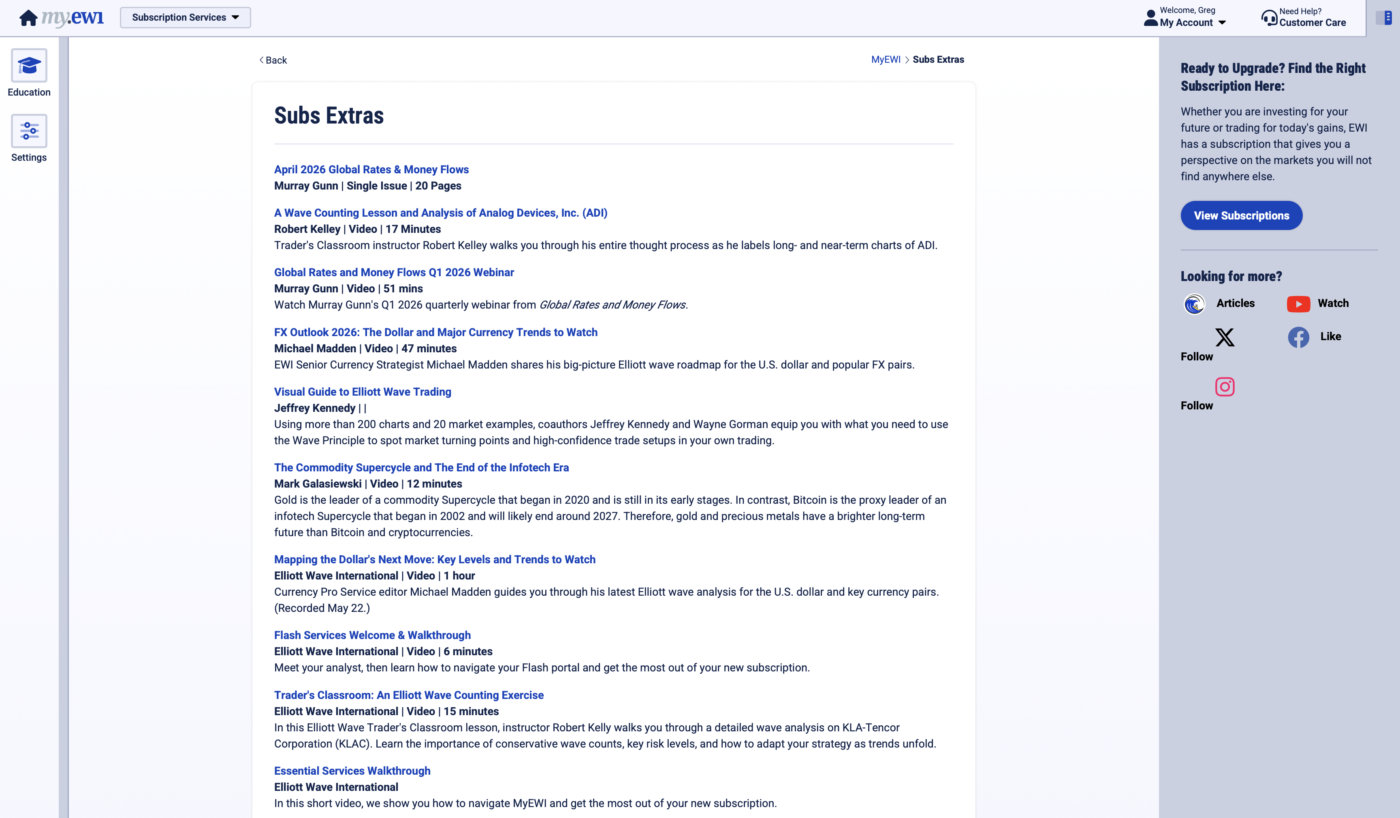This screenshot has height=818, width=1400.
Task: Click "Robert Kelley | Video | 17 Minutes"
Action: pos(358,229)
